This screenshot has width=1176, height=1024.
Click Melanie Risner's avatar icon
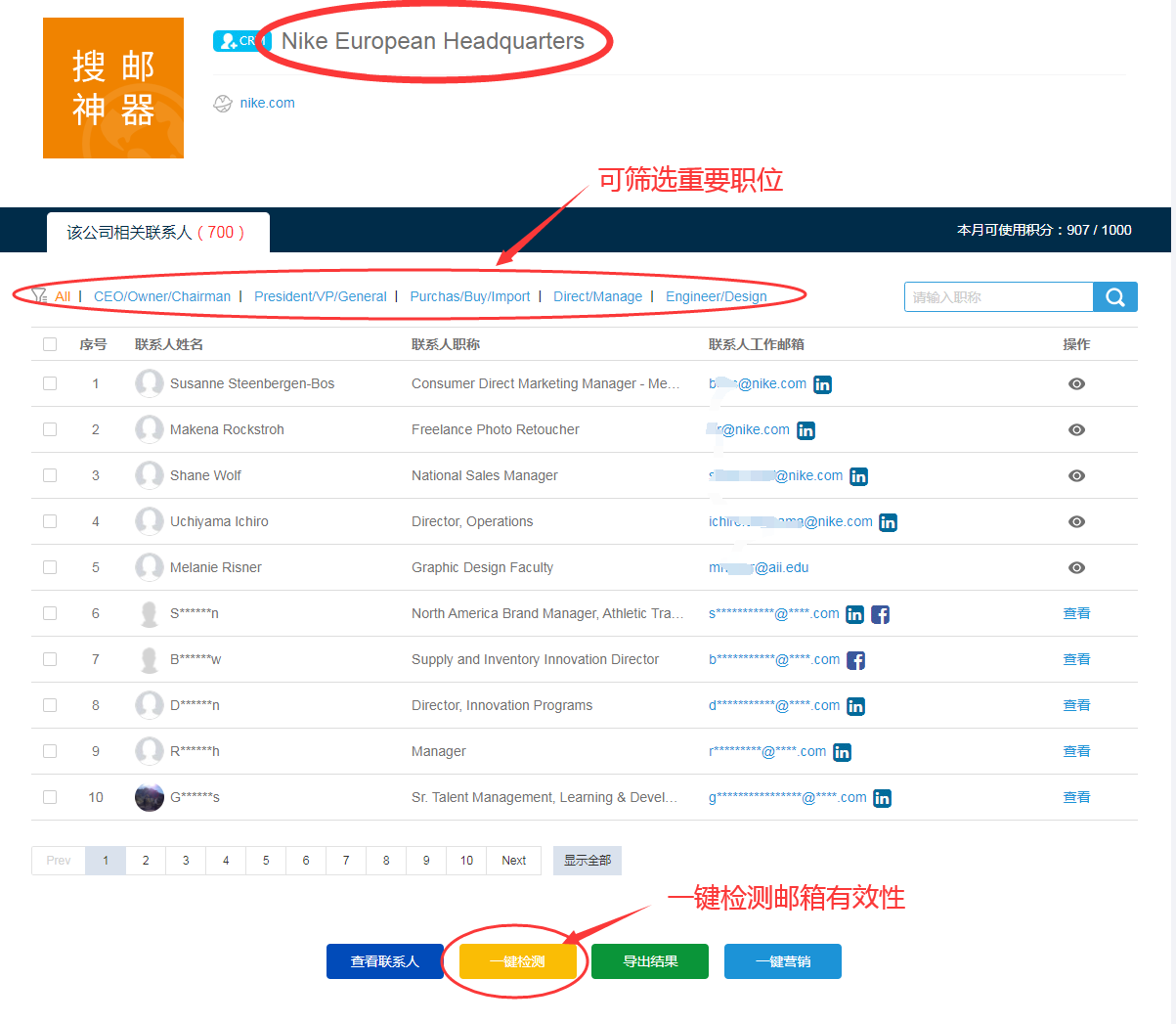150,567
